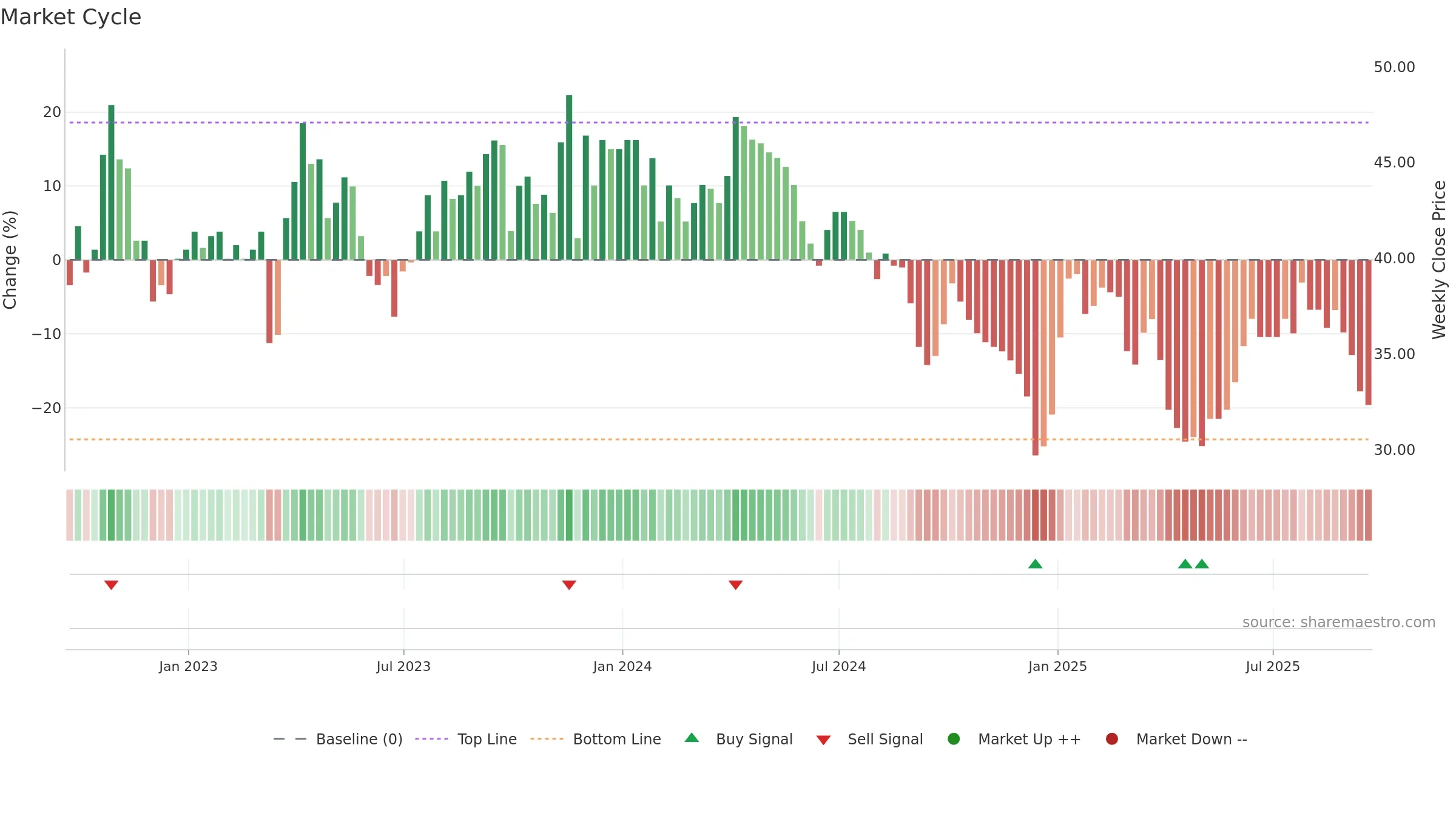The height and width of the screenshot is (819, 1456).
Task: Click the Jan 2024 axis label
Action: click(622, 666)
